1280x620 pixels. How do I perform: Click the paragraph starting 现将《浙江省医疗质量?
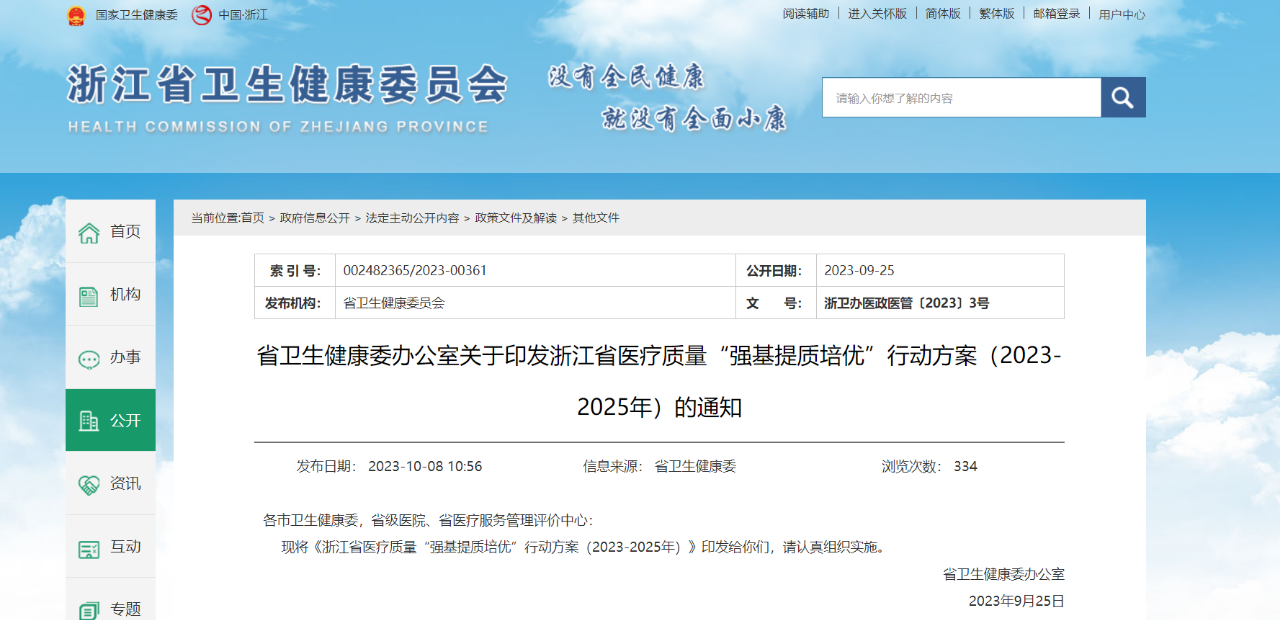coord(584,547)
